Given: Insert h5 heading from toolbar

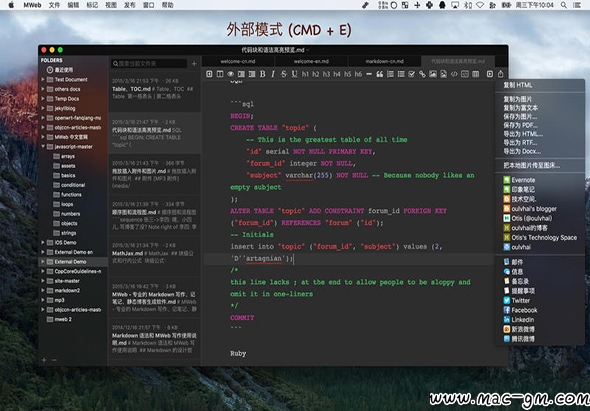Looking at the screenshot, I should pyautogui.click(x=347, y=74).
